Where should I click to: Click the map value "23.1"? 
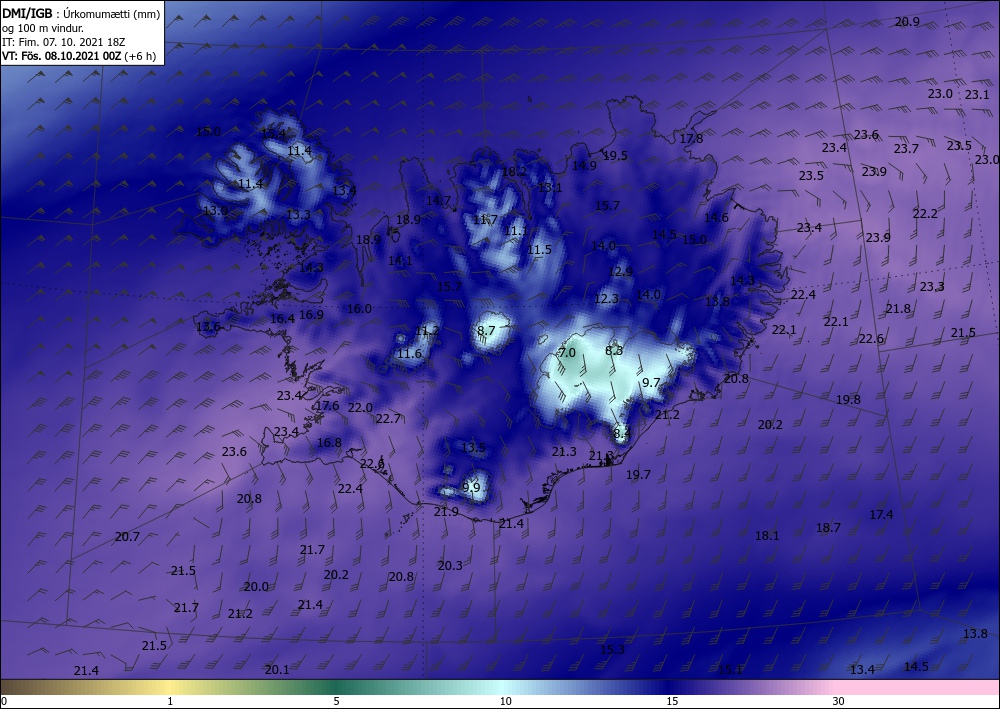pos(976,94)
